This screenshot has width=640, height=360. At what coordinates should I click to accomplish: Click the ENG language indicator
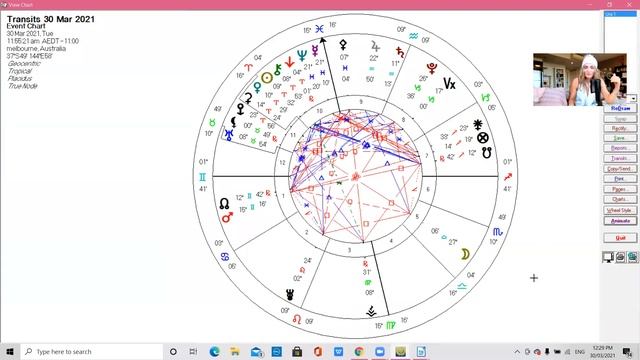[x=580, y=351]
